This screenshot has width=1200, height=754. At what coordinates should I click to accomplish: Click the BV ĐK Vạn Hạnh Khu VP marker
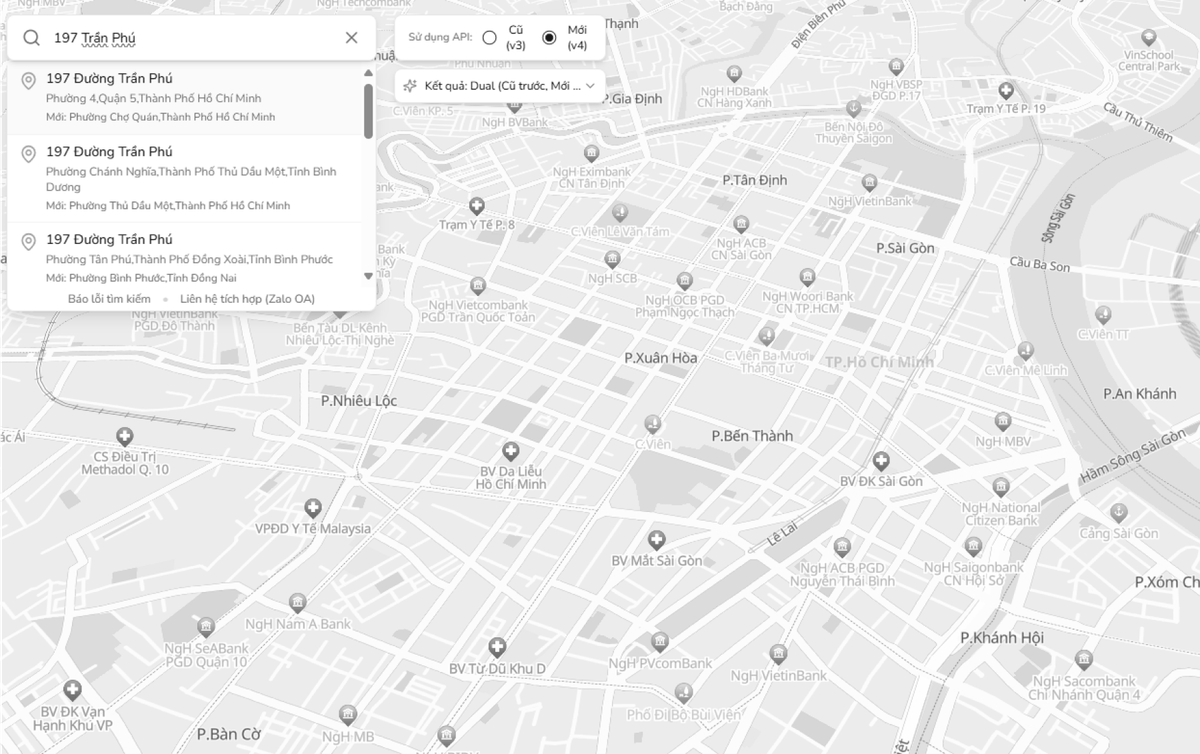pyautogui.click(x=72, y=690)
